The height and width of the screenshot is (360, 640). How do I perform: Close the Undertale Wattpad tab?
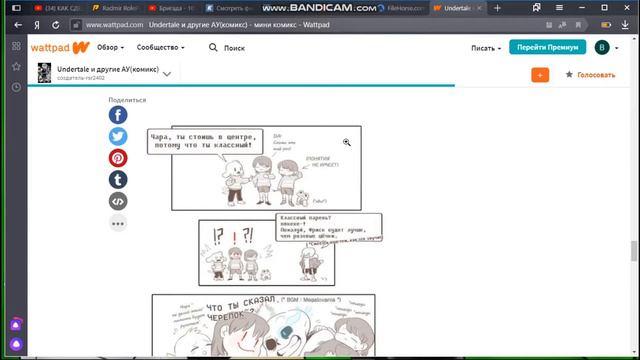click(x=479, y=8)
